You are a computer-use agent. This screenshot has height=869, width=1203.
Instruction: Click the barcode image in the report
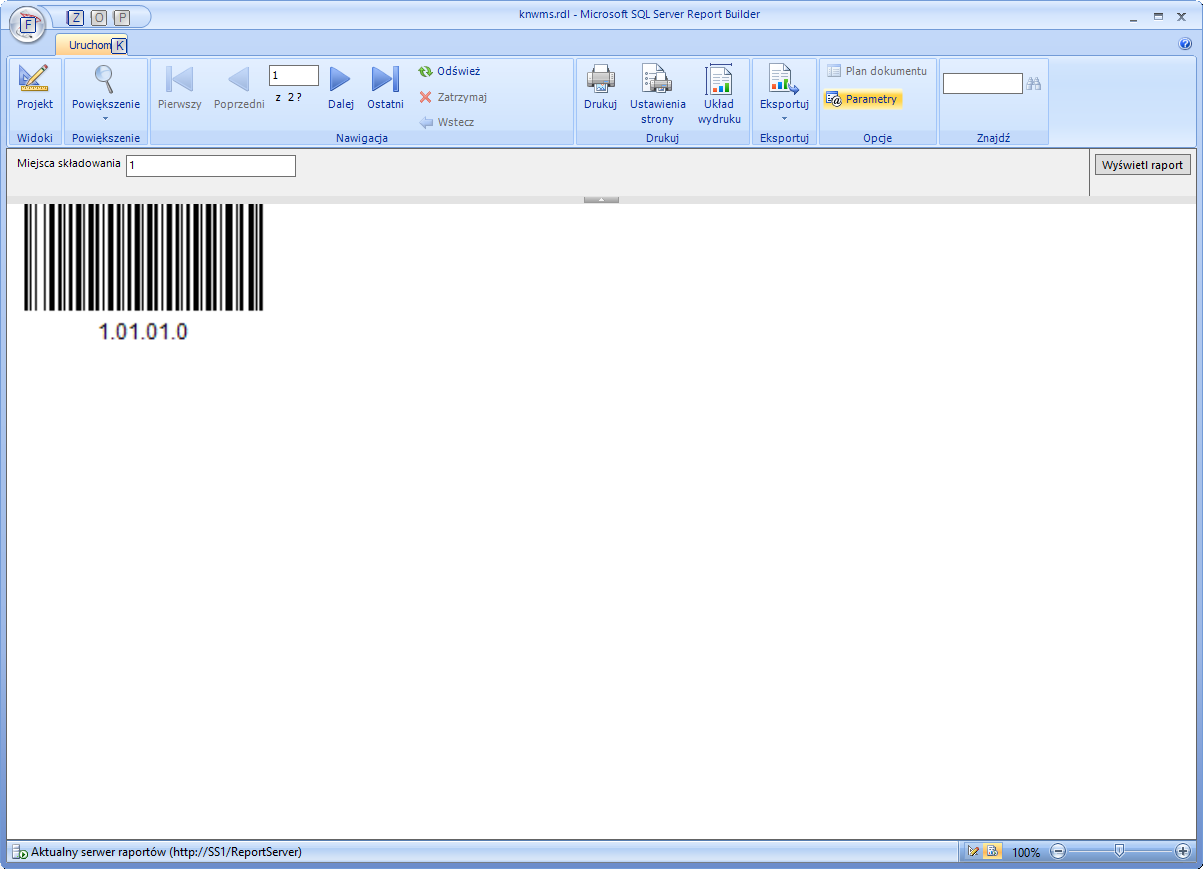[144, 258]
